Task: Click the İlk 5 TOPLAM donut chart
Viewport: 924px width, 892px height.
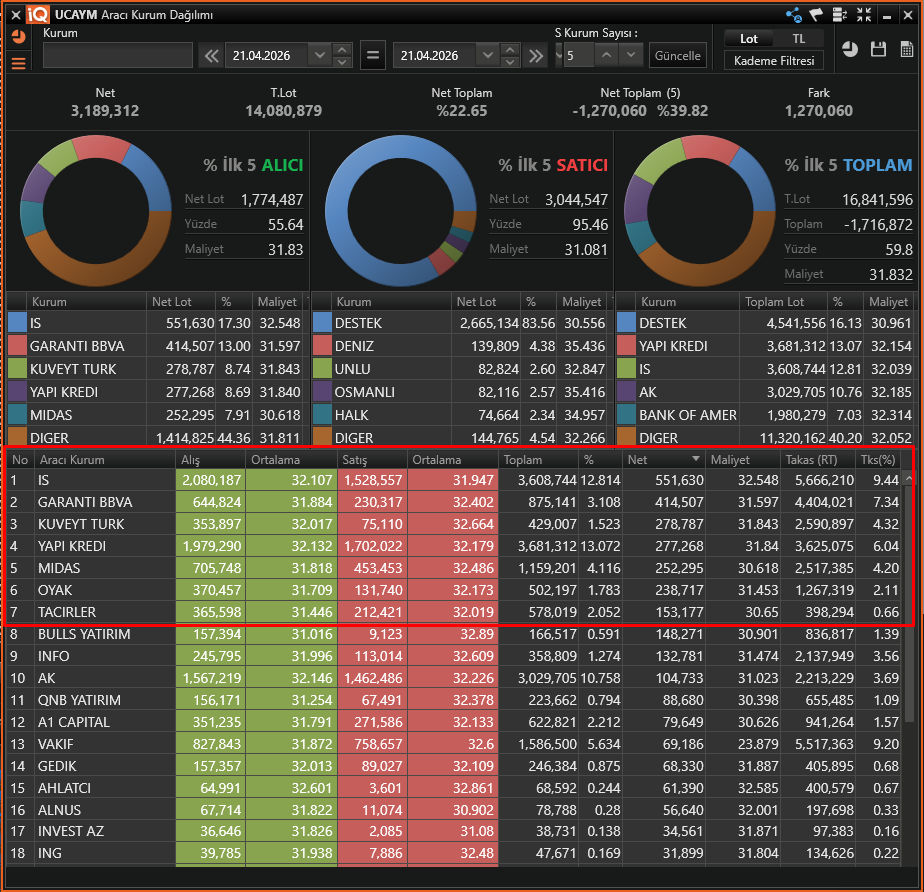Action: (x=700, y=211)
